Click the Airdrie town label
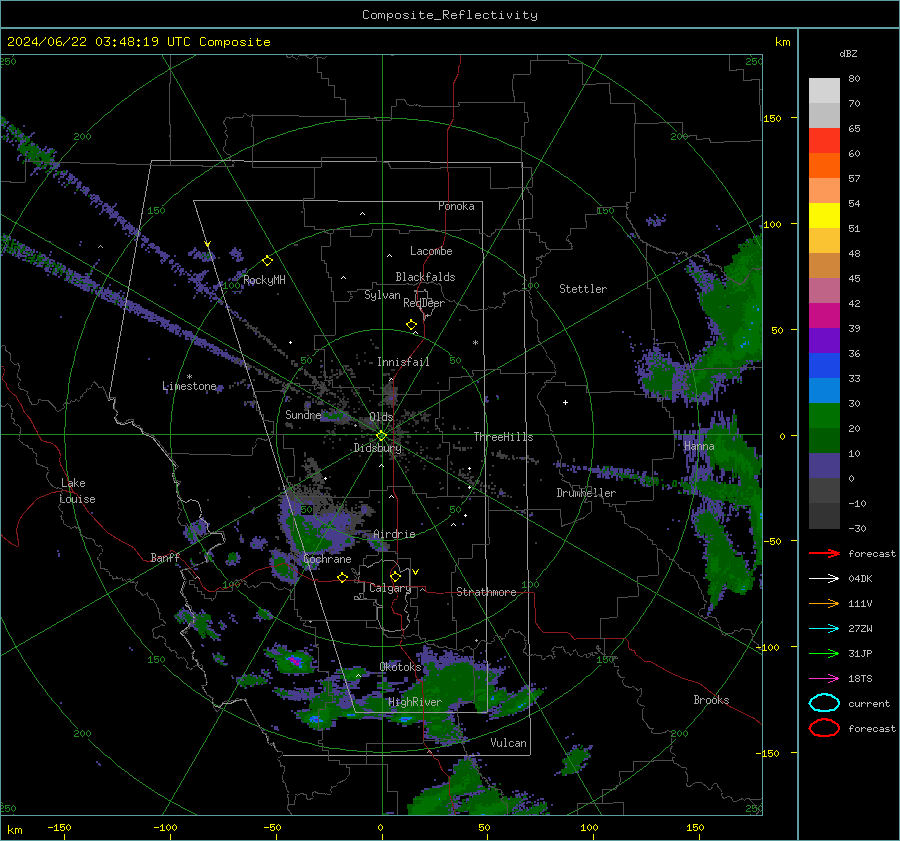The image size is (900, 841). 394,534
